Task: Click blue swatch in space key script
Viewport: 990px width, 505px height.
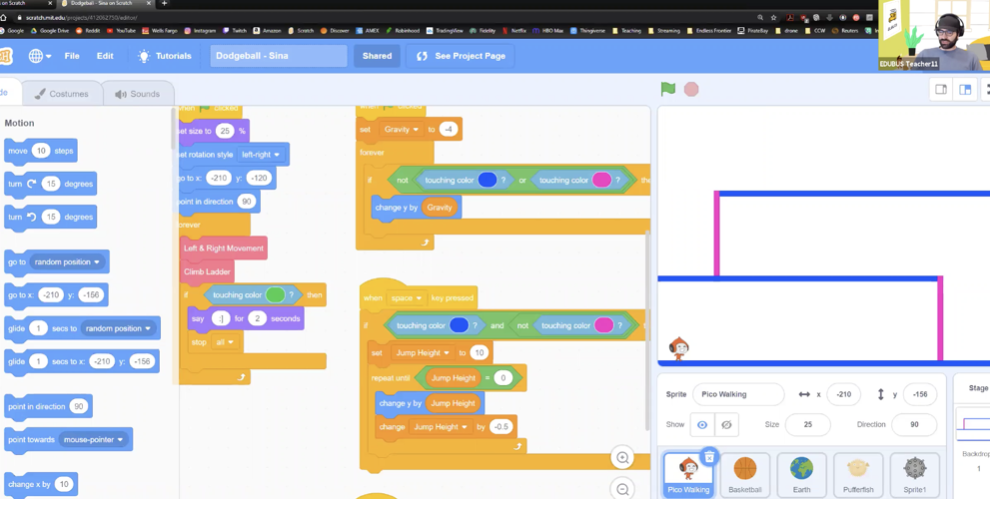Action: coord(459,326)
